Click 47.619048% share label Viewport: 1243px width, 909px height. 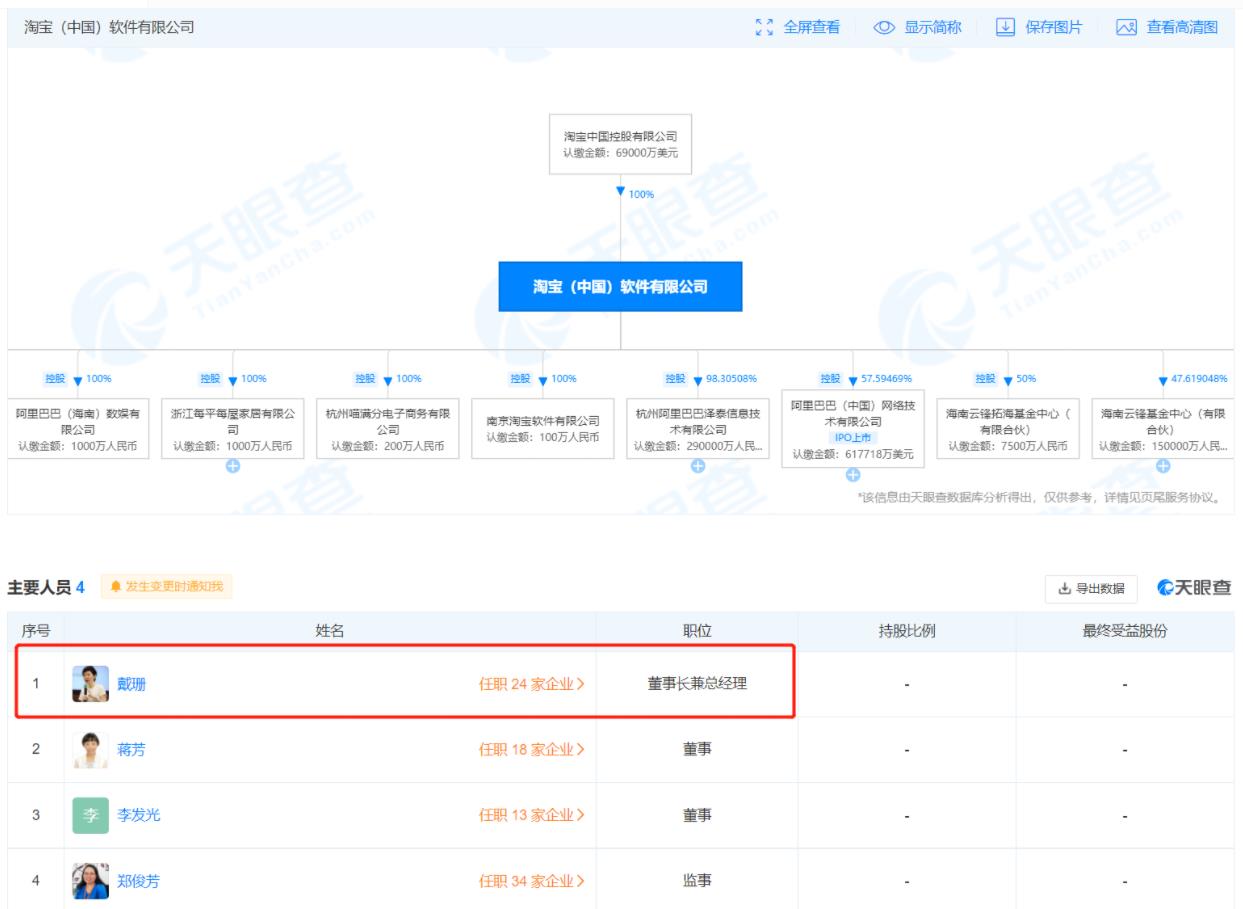[x=1201, y=379]
